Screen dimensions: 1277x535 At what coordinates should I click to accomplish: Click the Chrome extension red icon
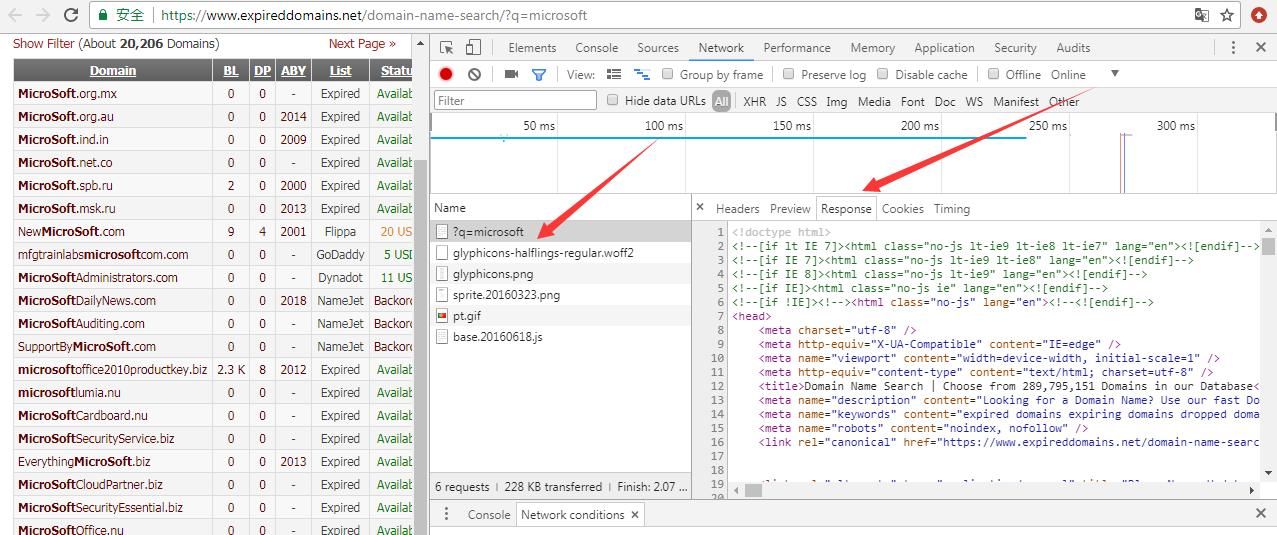click(1258, 15)
